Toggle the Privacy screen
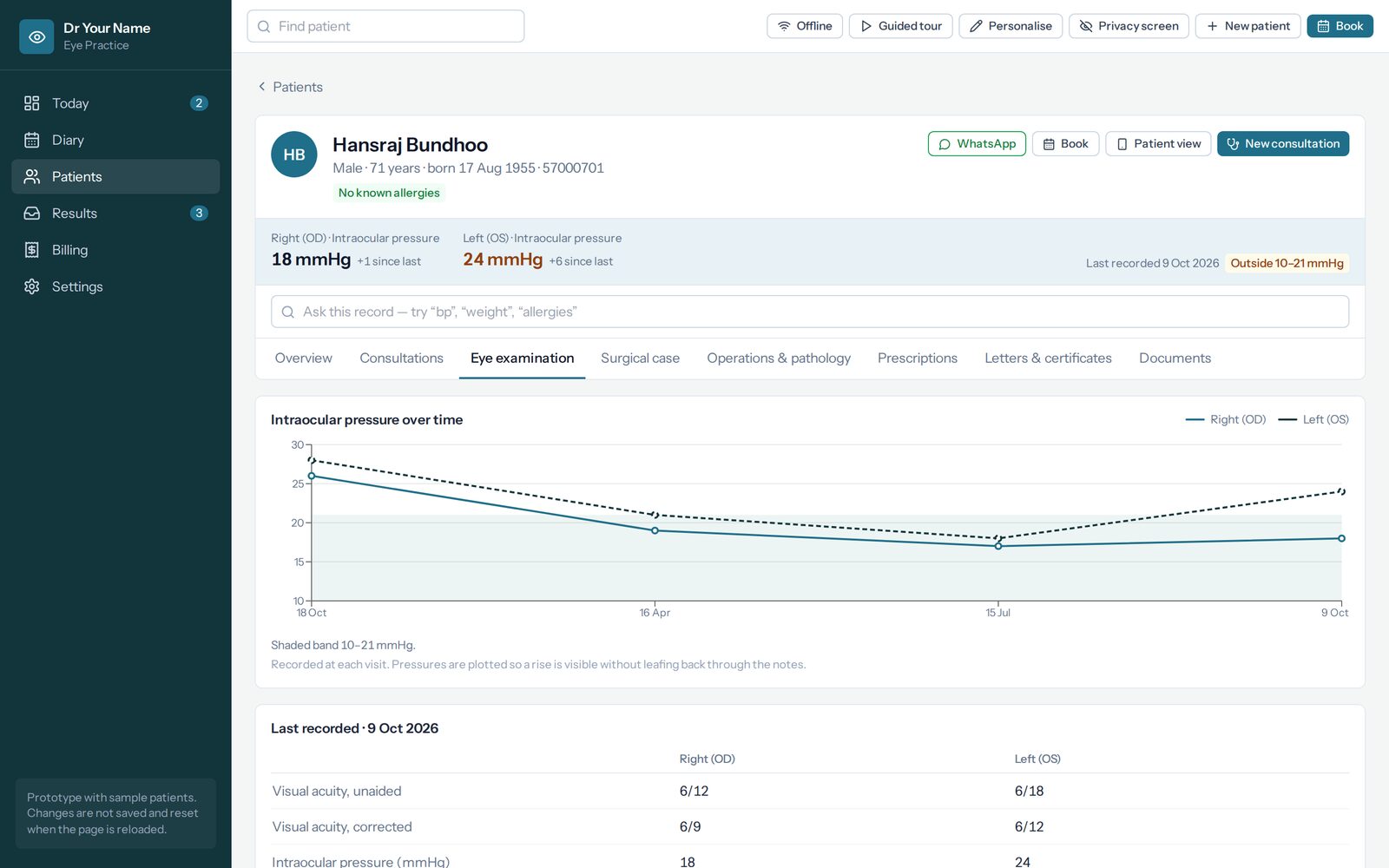 coord(1129,26)
